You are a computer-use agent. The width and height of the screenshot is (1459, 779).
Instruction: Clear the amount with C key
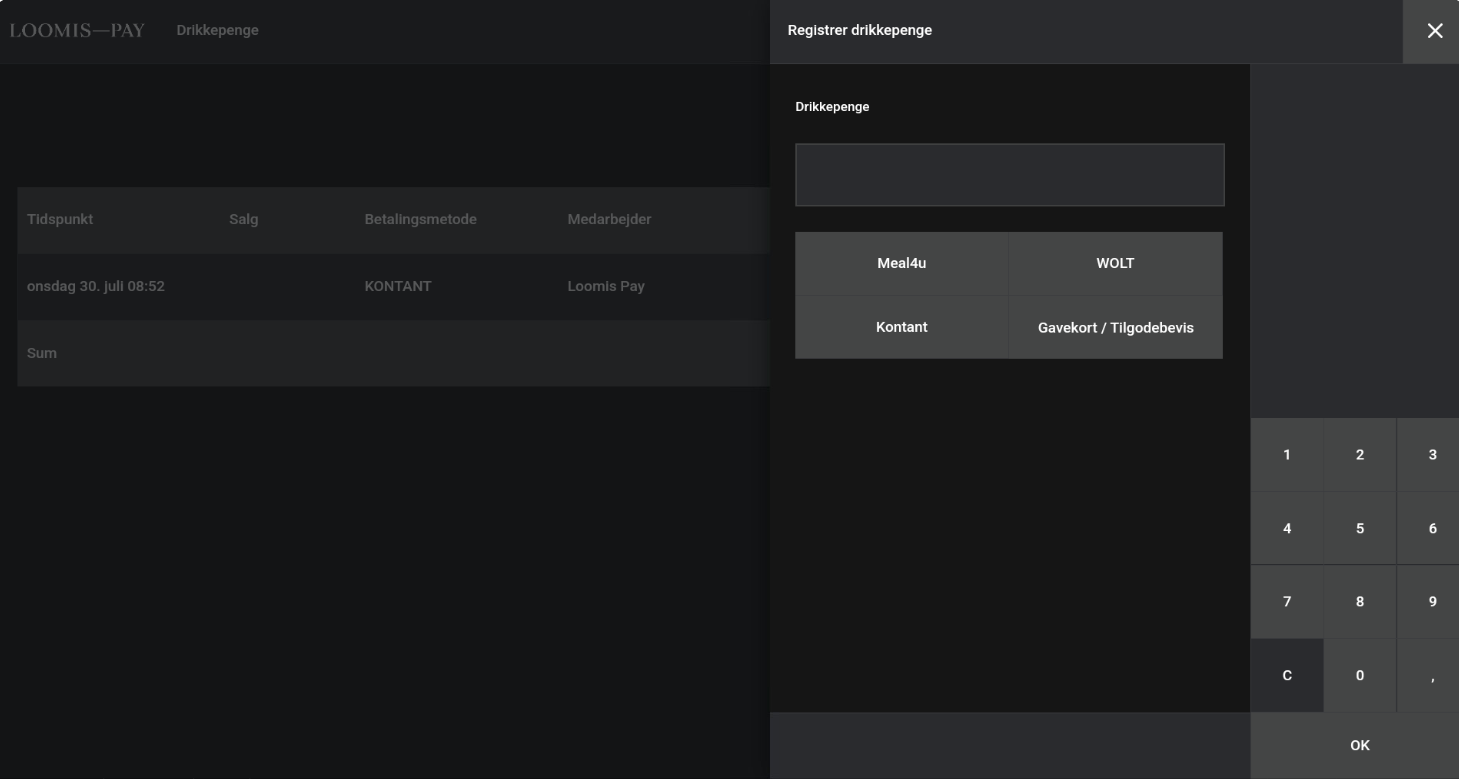pyautogui.click(x=1286, y=676)
